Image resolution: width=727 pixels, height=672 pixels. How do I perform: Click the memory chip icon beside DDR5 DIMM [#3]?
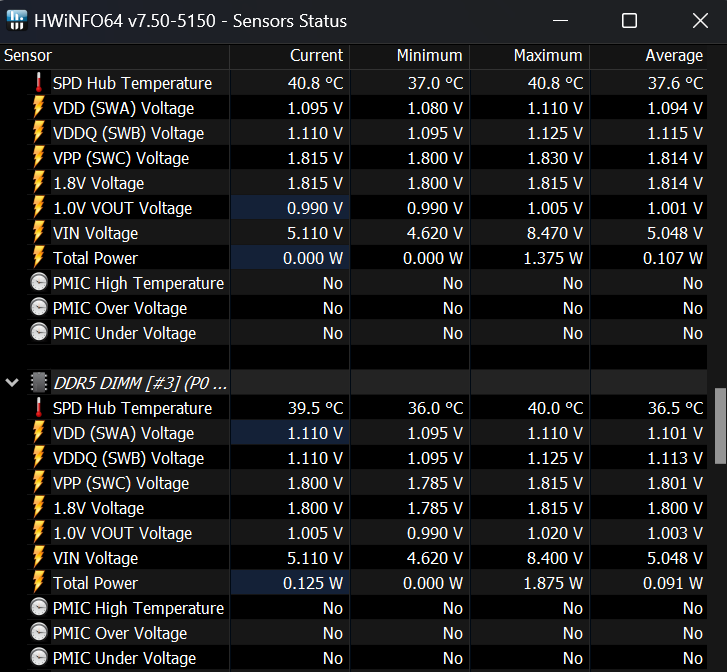coord(39,382)
